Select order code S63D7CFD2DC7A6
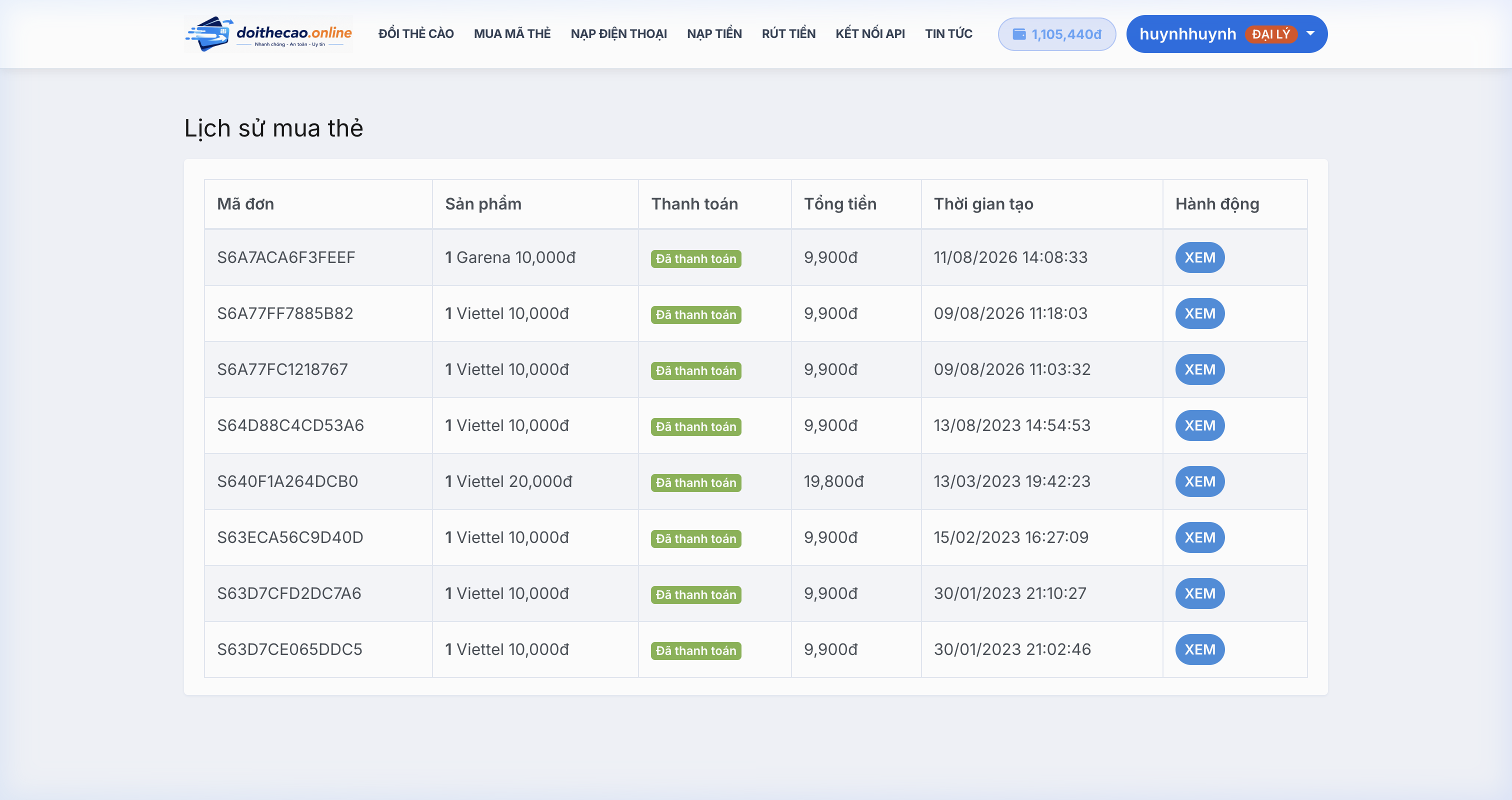 [289, 594]
